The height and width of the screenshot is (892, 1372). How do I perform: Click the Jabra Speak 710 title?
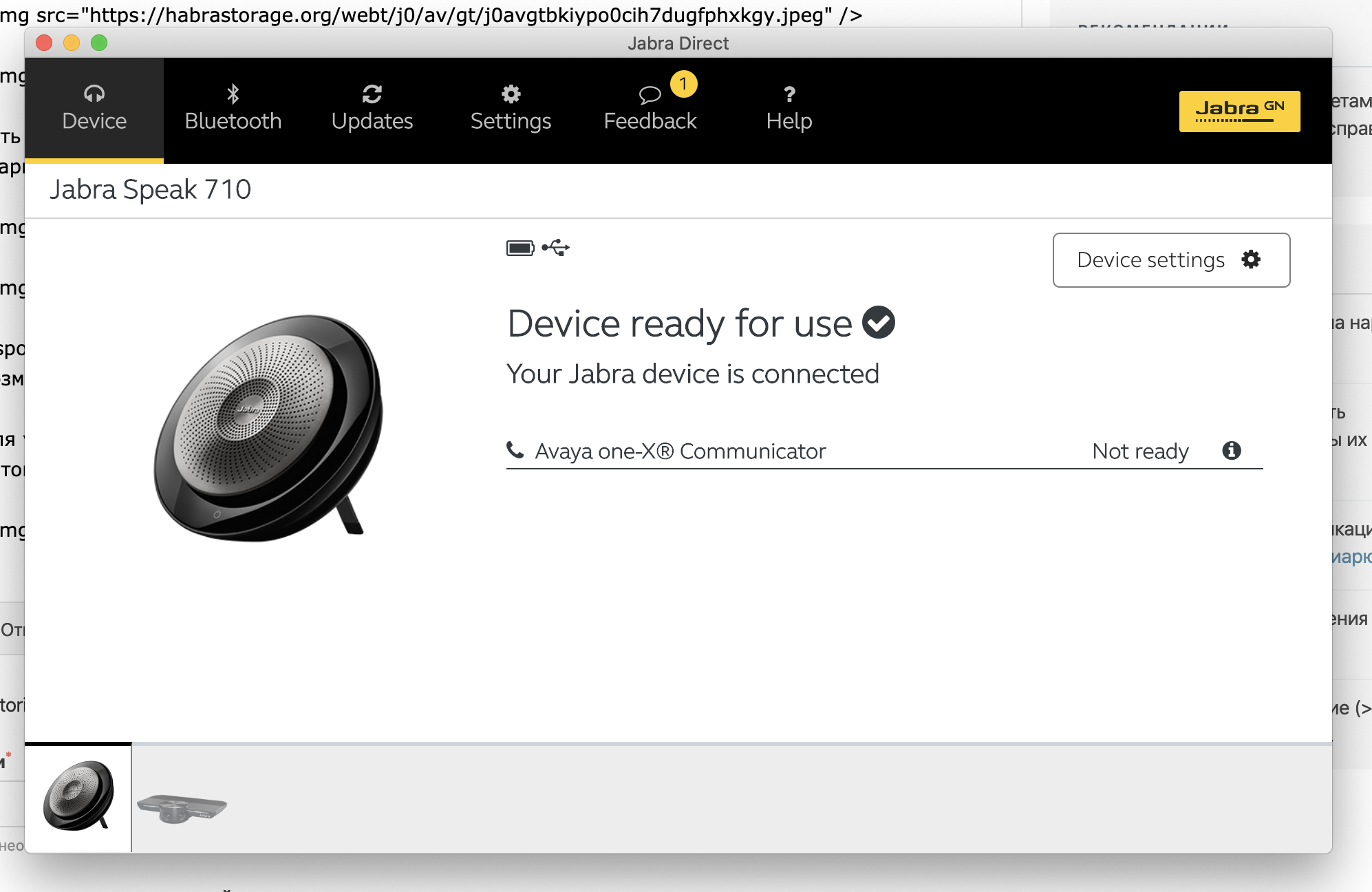pyautogui.click(x=150, y=189)
